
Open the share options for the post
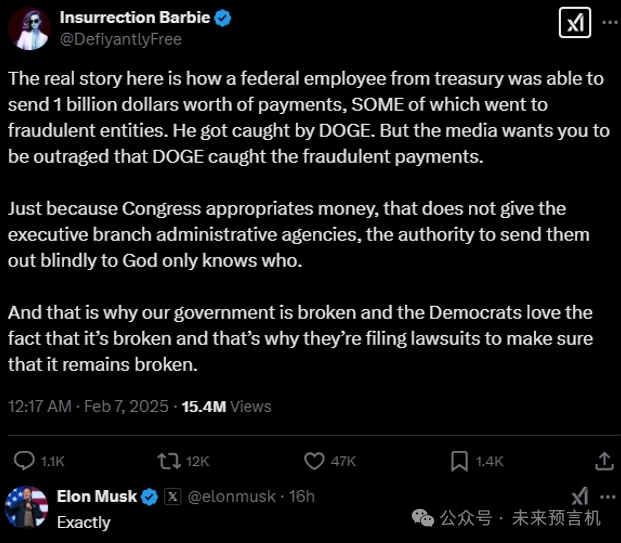click(604, 461)
